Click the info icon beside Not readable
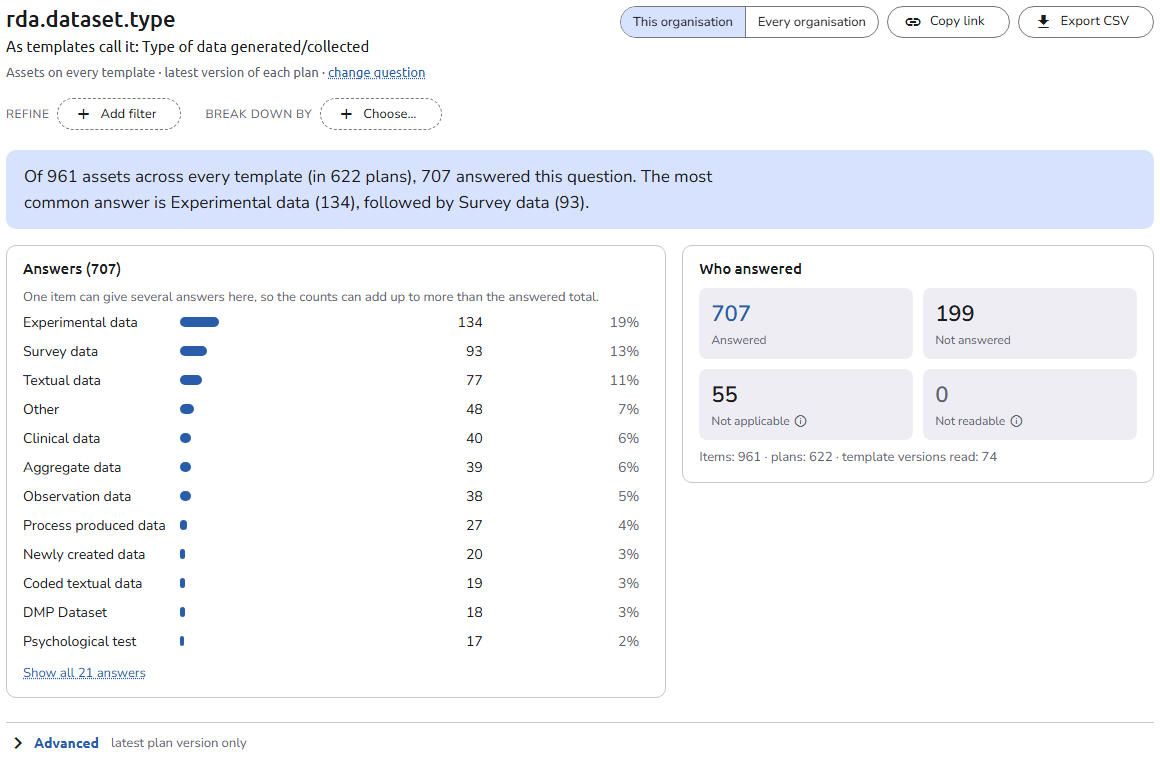 (x=1016, y=421)
